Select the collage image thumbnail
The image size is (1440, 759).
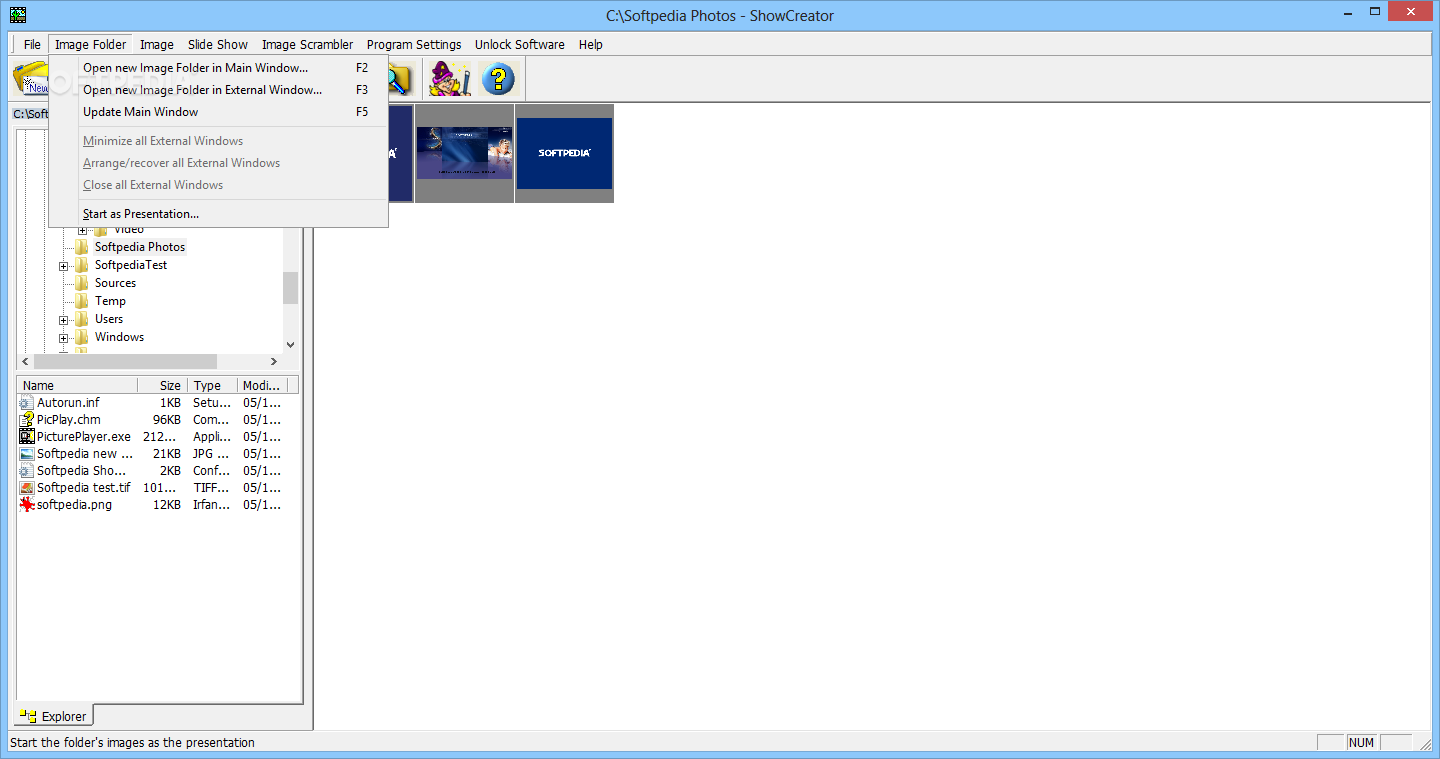coord(464,153)
